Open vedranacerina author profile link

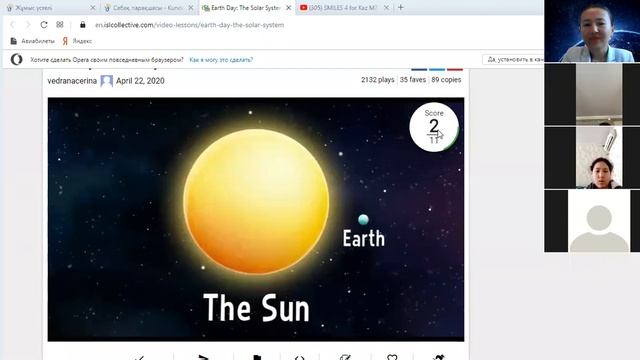[x=72, y=81]
